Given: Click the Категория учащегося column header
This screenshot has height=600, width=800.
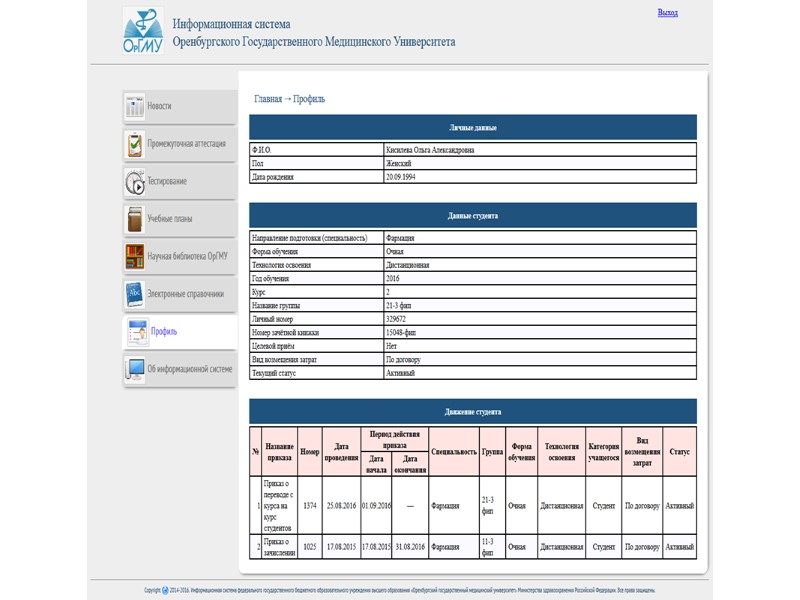Looking at the screenshot, I should coord(604,452).
